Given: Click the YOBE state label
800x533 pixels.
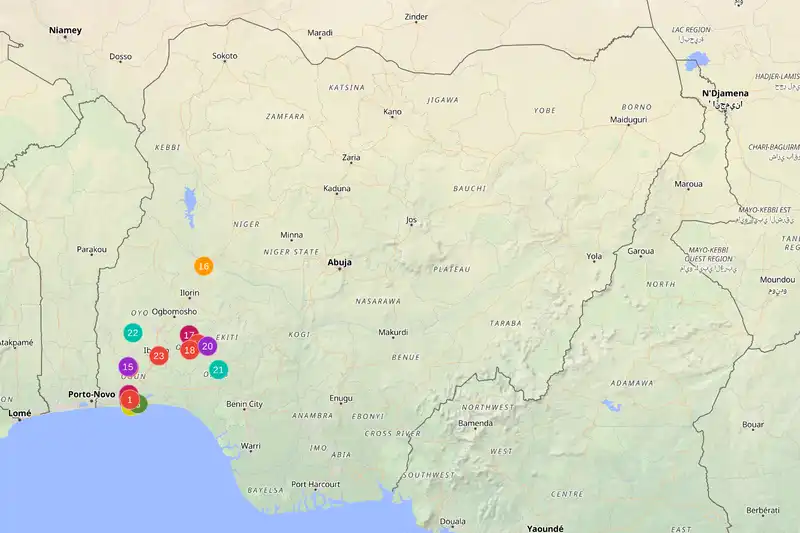Looking at the screenshot, I should coord(544,110).
